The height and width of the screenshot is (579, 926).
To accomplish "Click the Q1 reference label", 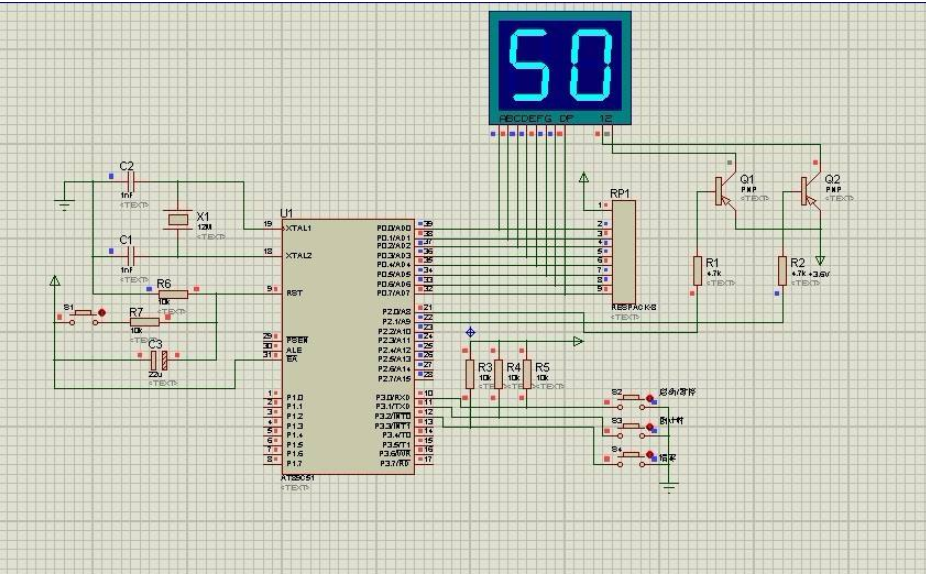I will pos(747,179).
